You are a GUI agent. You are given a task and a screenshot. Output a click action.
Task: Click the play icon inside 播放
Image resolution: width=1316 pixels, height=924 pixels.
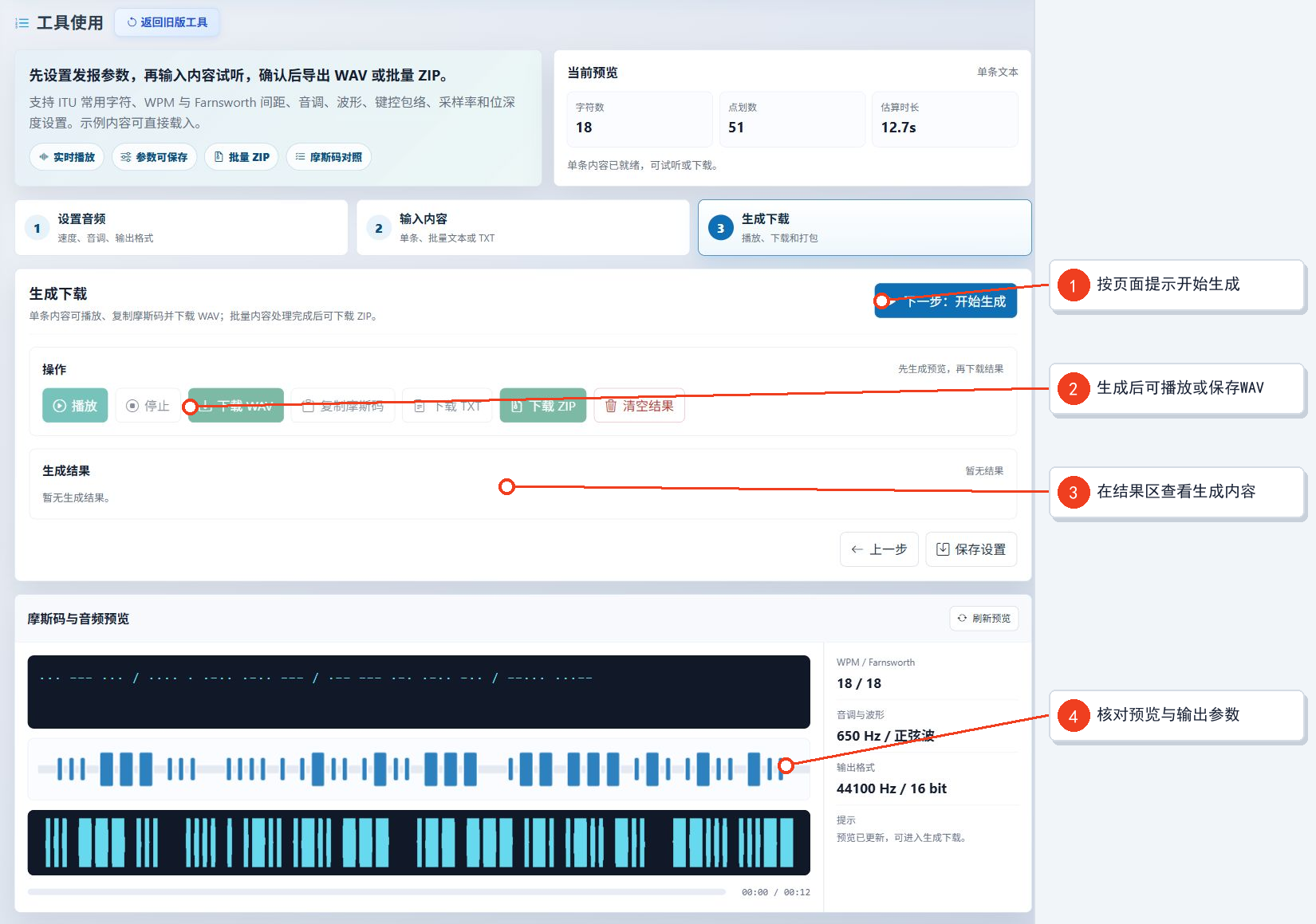click(x=59, y=406)
